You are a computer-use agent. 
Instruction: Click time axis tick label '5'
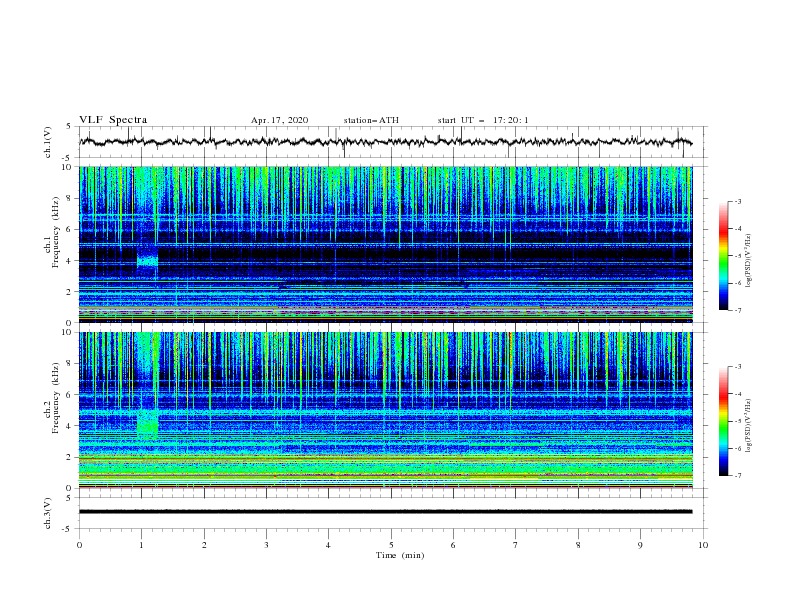click(x=391, y=545)
